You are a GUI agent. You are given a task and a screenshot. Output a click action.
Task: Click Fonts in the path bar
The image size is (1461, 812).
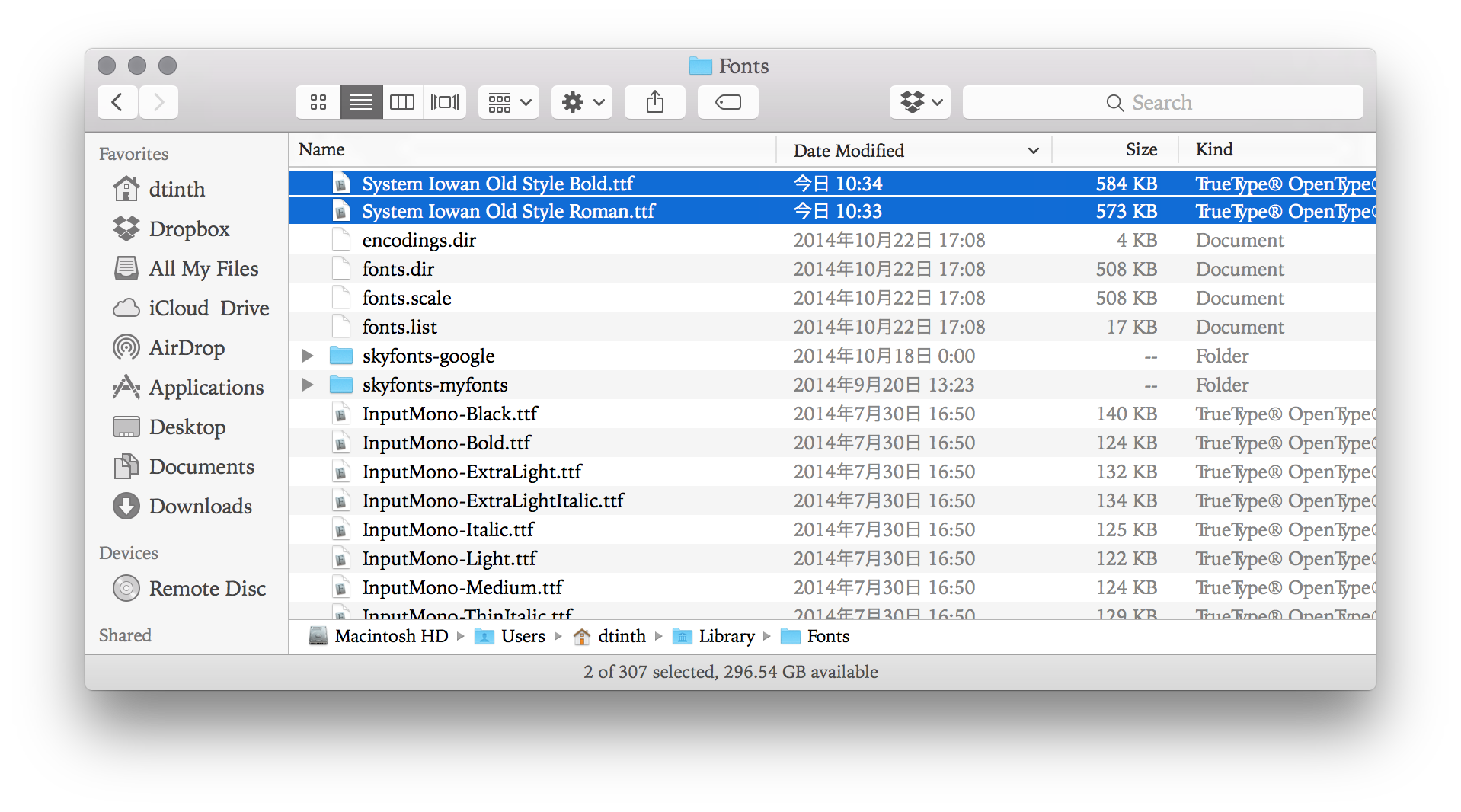tap(815, 636)
